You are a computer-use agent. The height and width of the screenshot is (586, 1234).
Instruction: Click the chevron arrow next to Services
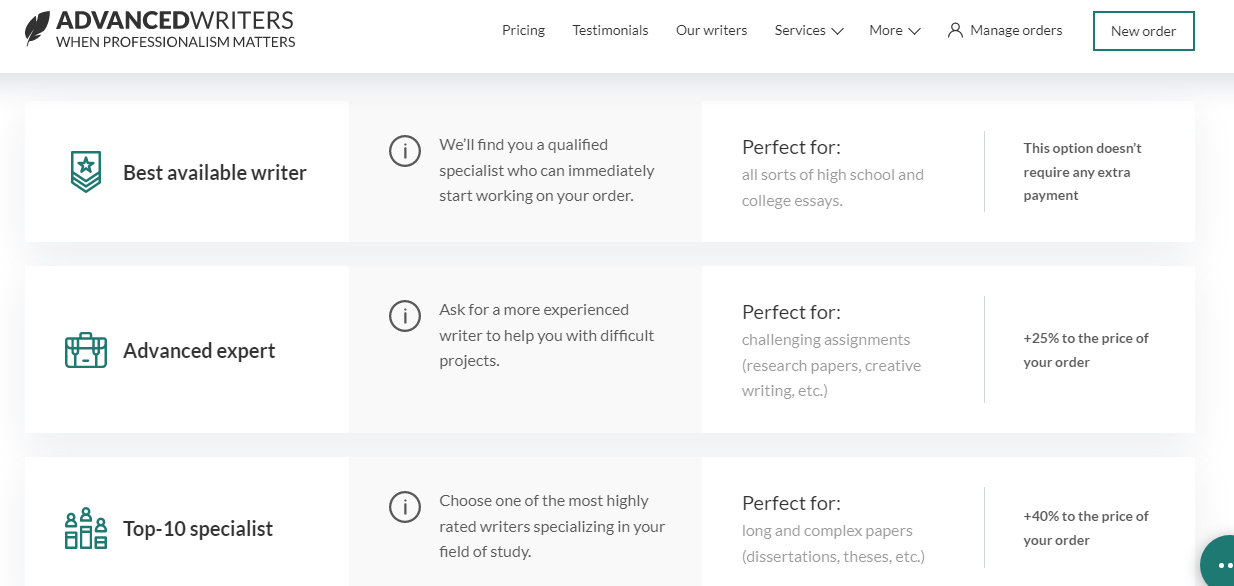point(837,31)
